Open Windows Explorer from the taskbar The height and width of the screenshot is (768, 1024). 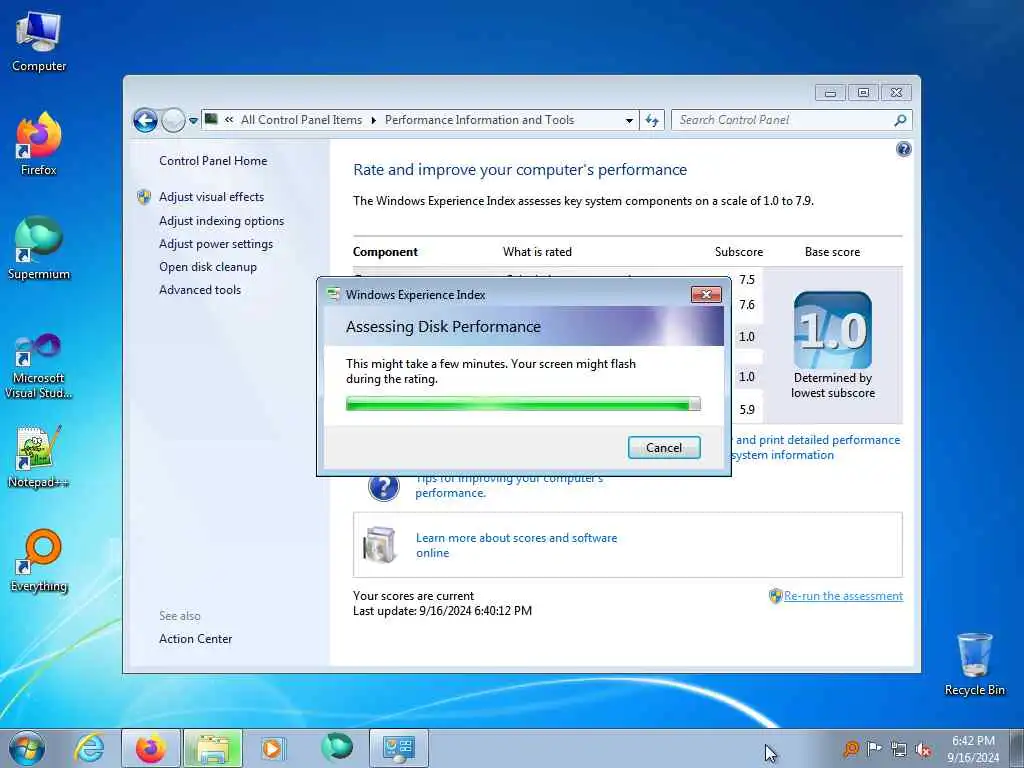pyautogui.click(x=213, y=748)
